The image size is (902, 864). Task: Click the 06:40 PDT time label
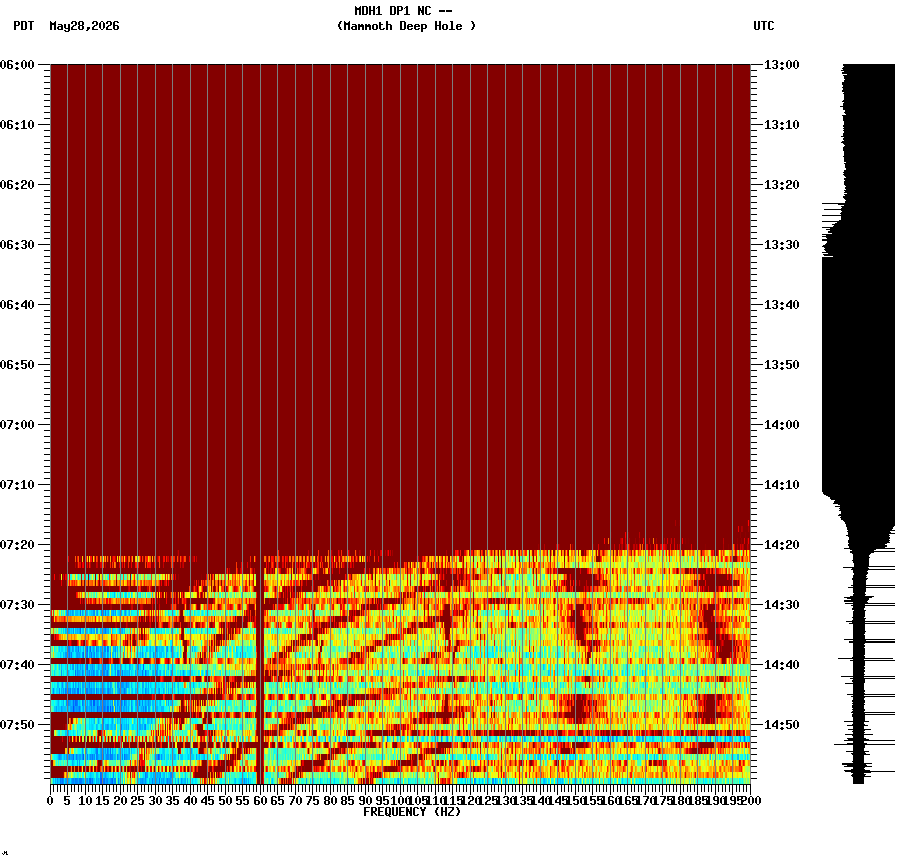17,305
